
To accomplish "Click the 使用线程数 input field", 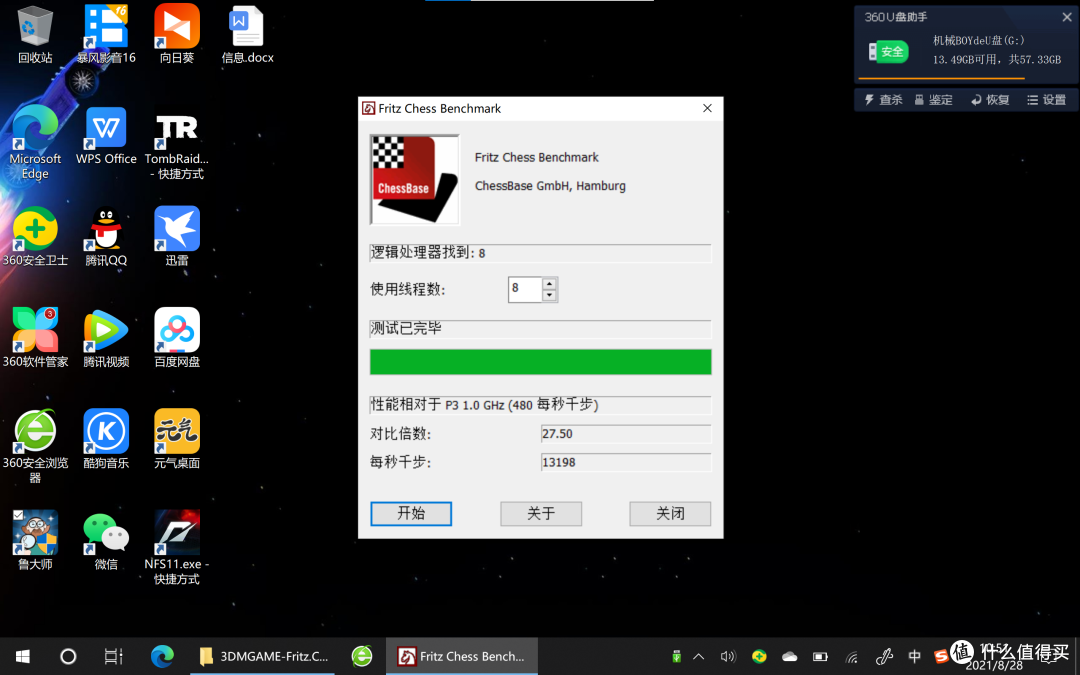I will click(525, 289).
